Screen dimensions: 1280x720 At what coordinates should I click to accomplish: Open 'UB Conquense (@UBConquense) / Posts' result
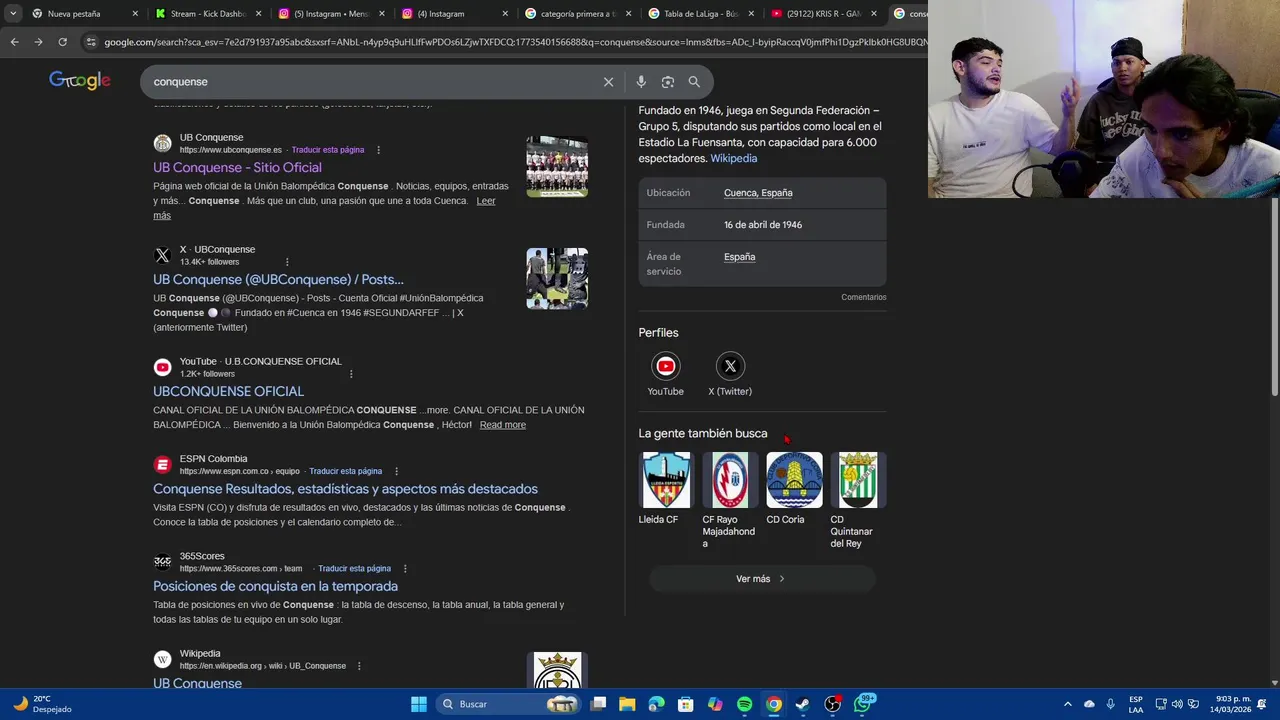click(278, 279)
